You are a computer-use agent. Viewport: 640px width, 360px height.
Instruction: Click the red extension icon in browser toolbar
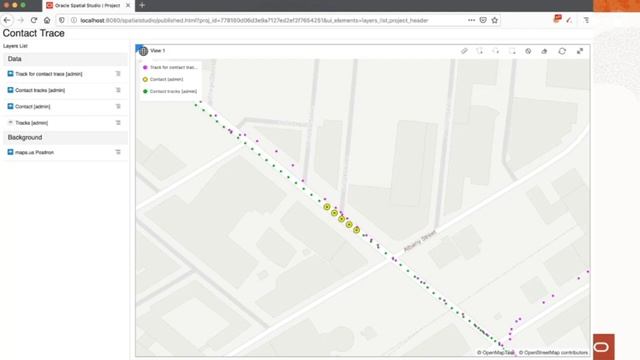click(557, 19)
